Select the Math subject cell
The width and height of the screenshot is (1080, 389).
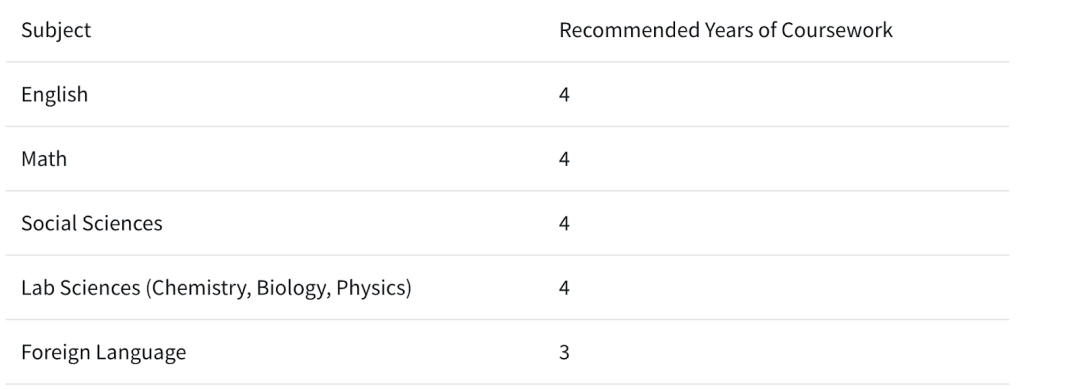(44, 159)
